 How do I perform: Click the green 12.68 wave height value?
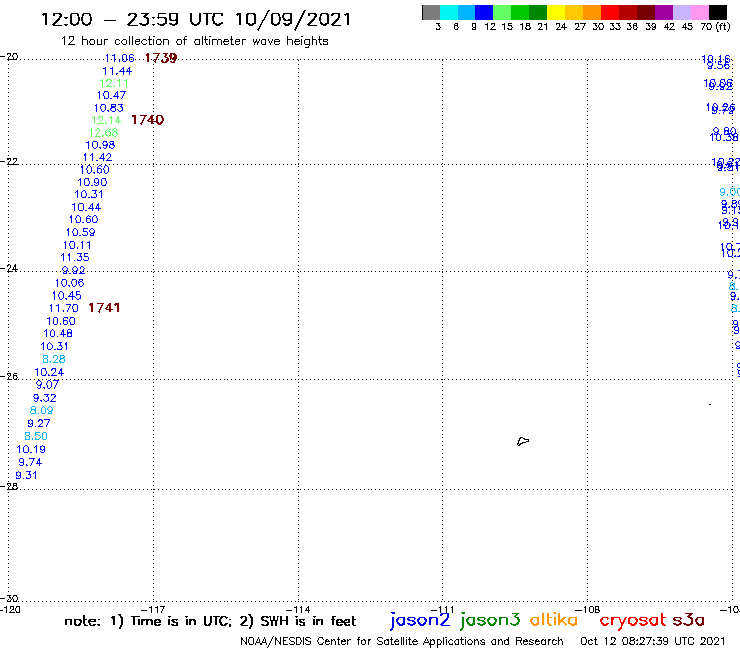click(x=103, y=133)
